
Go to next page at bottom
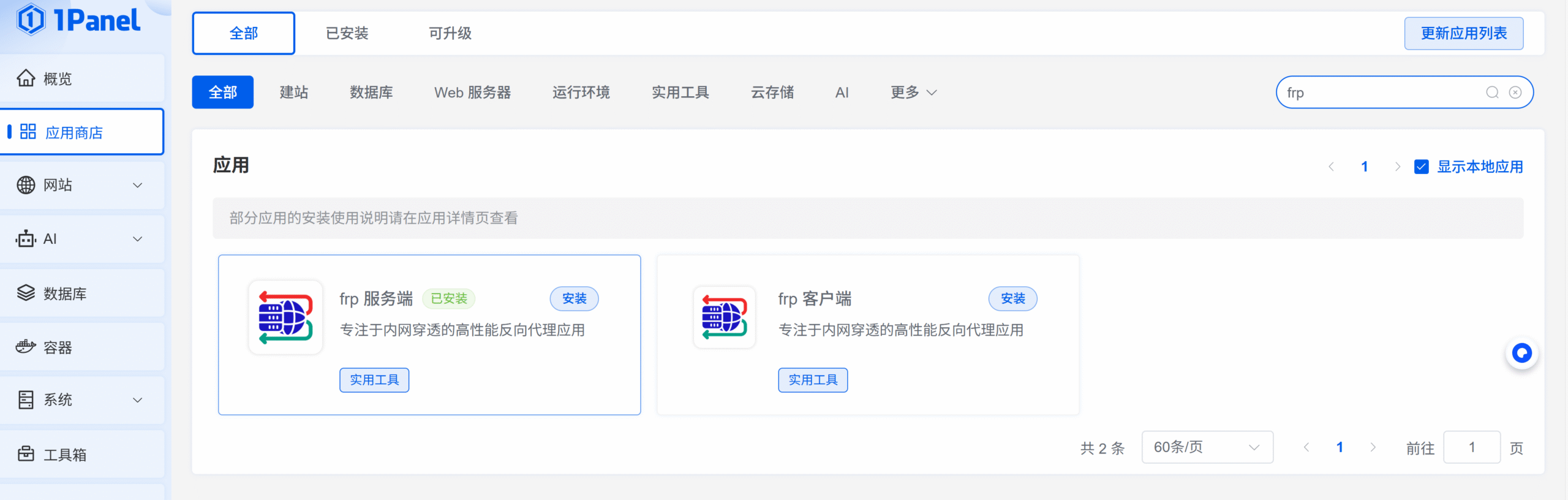point(1373,447)
